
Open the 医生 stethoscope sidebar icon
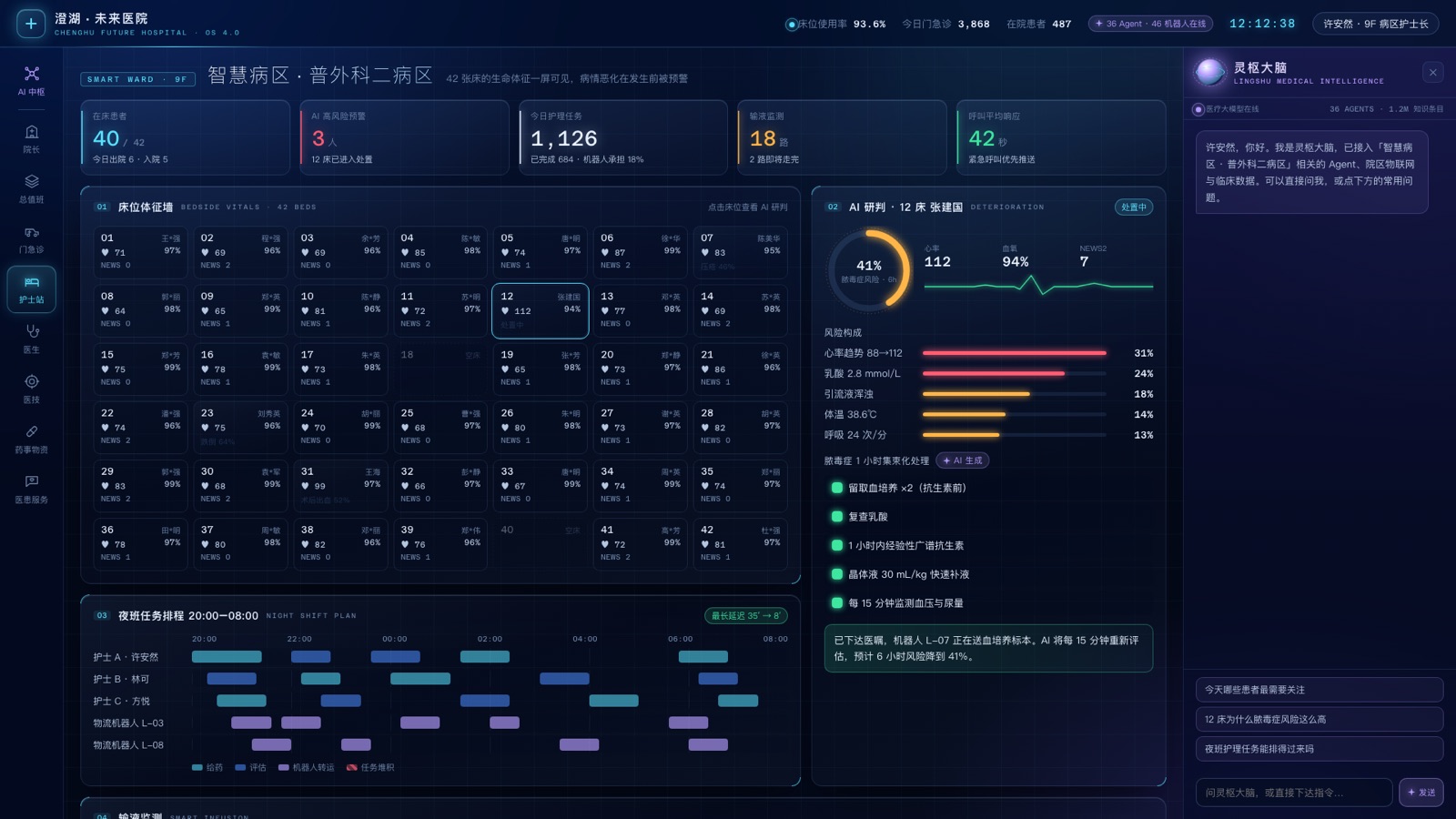coord(31,339)
